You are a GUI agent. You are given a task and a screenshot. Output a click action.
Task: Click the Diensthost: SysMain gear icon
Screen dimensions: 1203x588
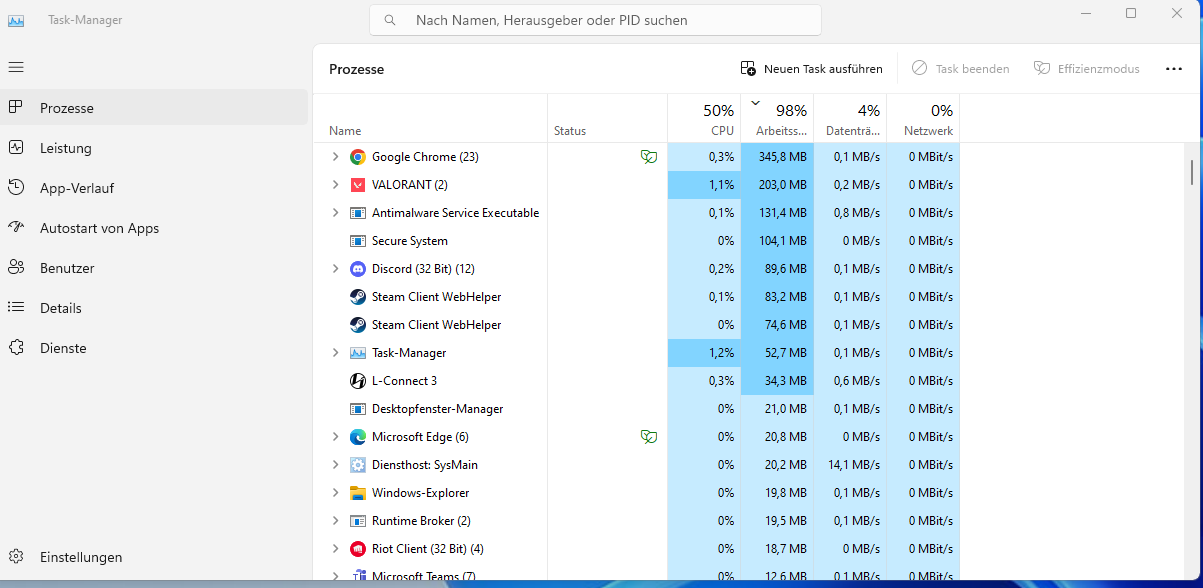pos(358,465)
